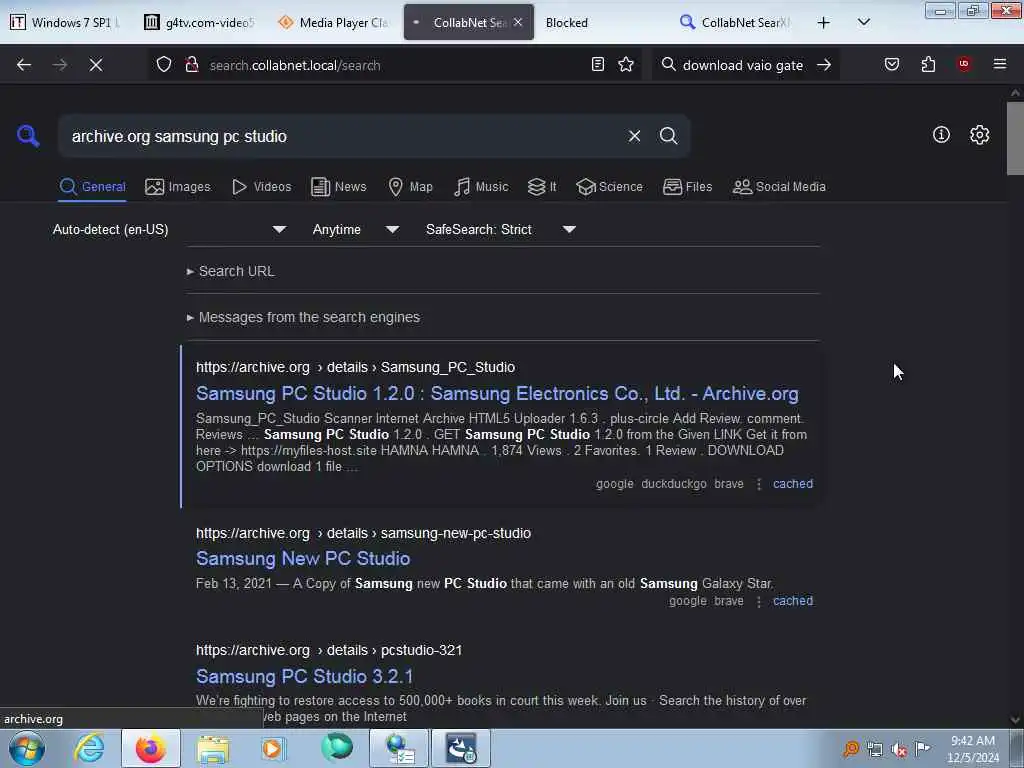1024x768 pixels.
Task: Open Windows Explorer folder on taskbar
Action: pos(213,748)
